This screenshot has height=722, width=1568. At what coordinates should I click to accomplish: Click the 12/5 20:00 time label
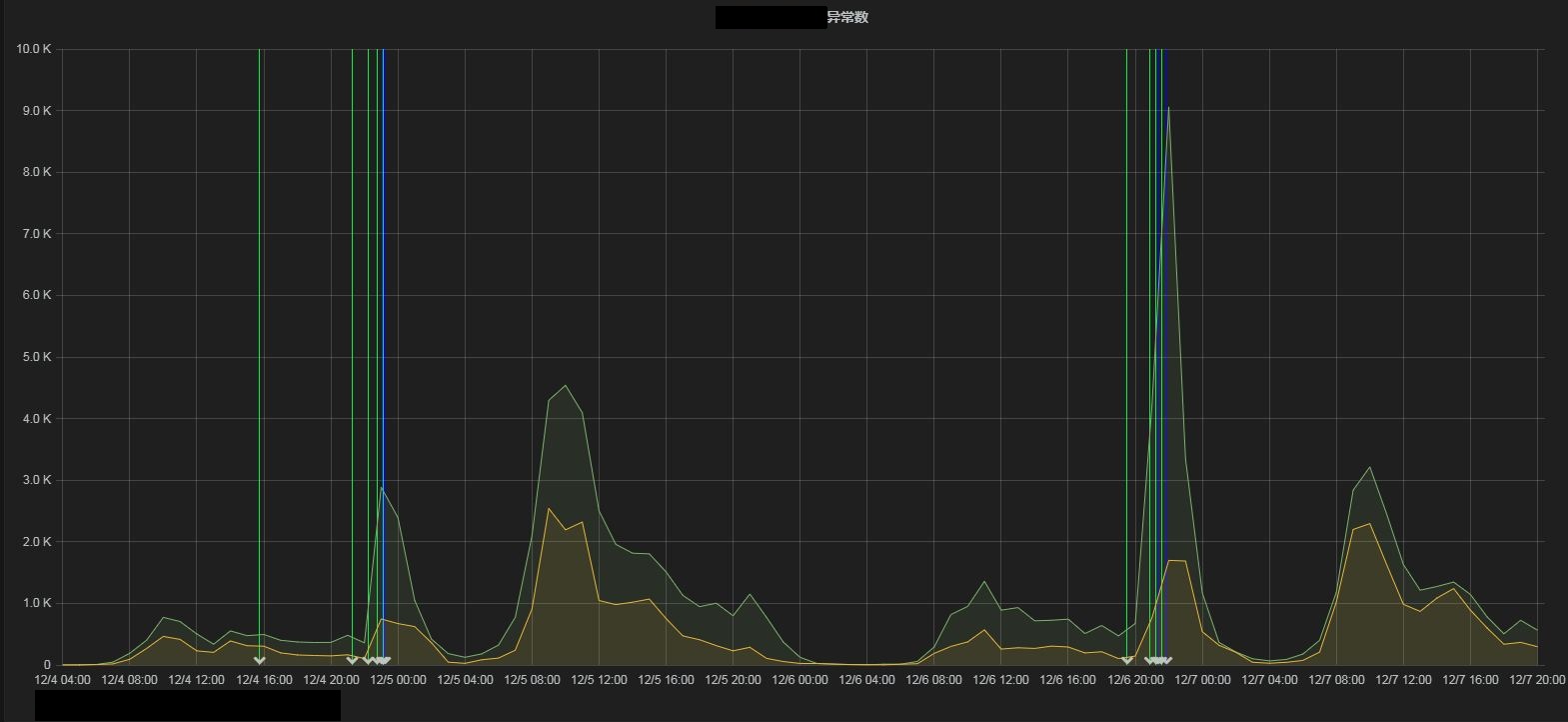733,680
